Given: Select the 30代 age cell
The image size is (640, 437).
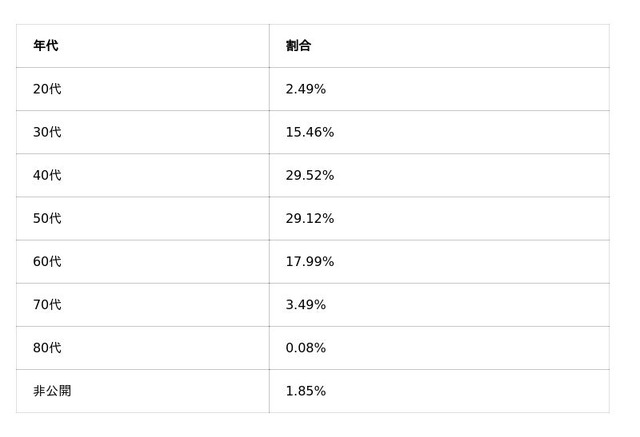Looking at the screenshot, I should (47, 132).
